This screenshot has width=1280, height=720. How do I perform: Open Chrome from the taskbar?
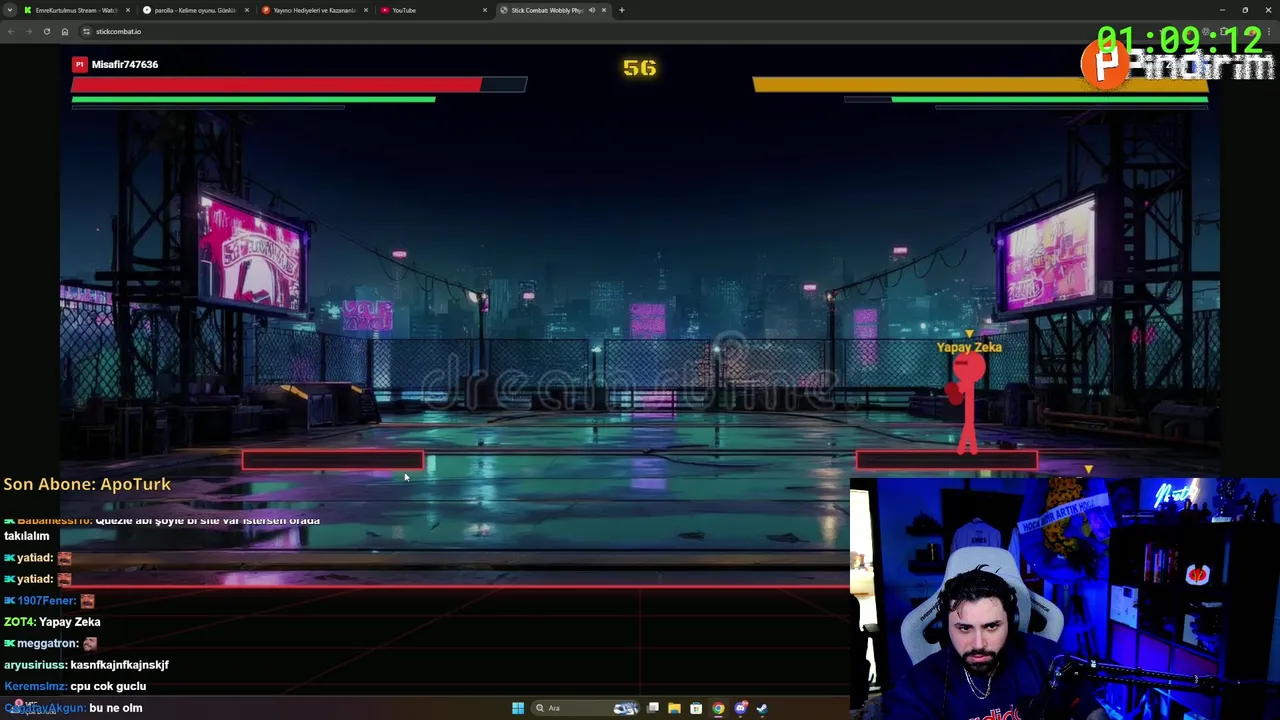718,708
